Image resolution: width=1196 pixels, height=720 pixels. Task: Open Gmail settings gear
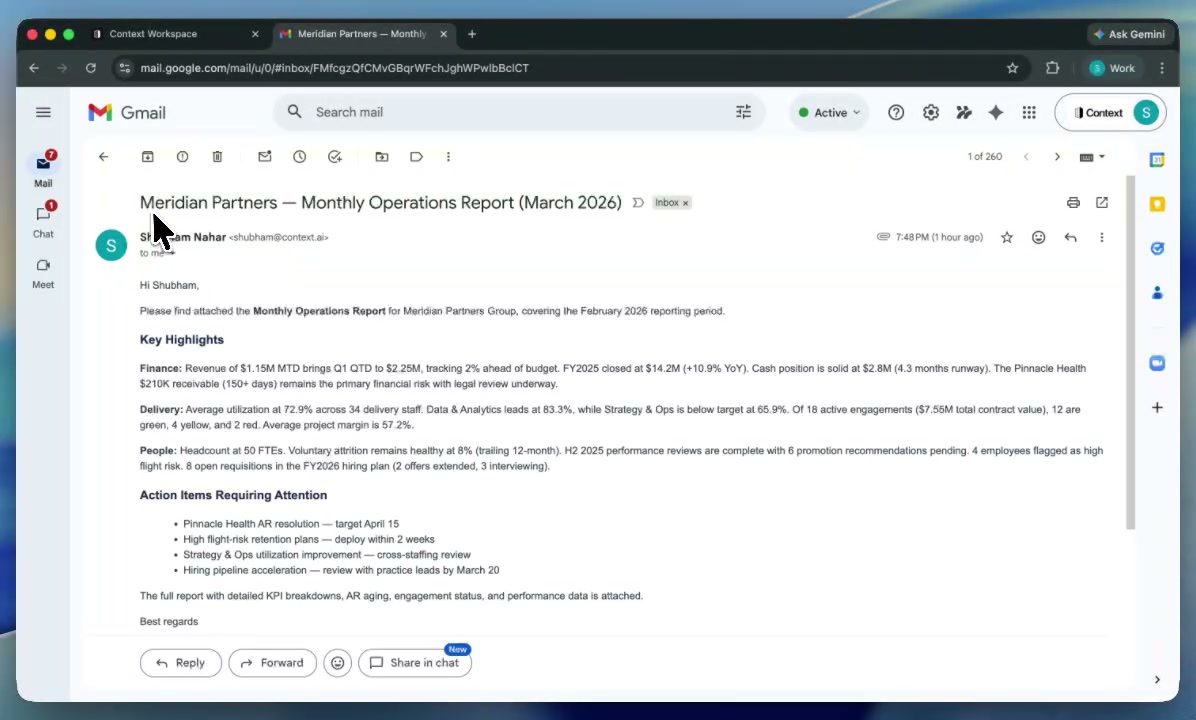[x=931, y=112]
